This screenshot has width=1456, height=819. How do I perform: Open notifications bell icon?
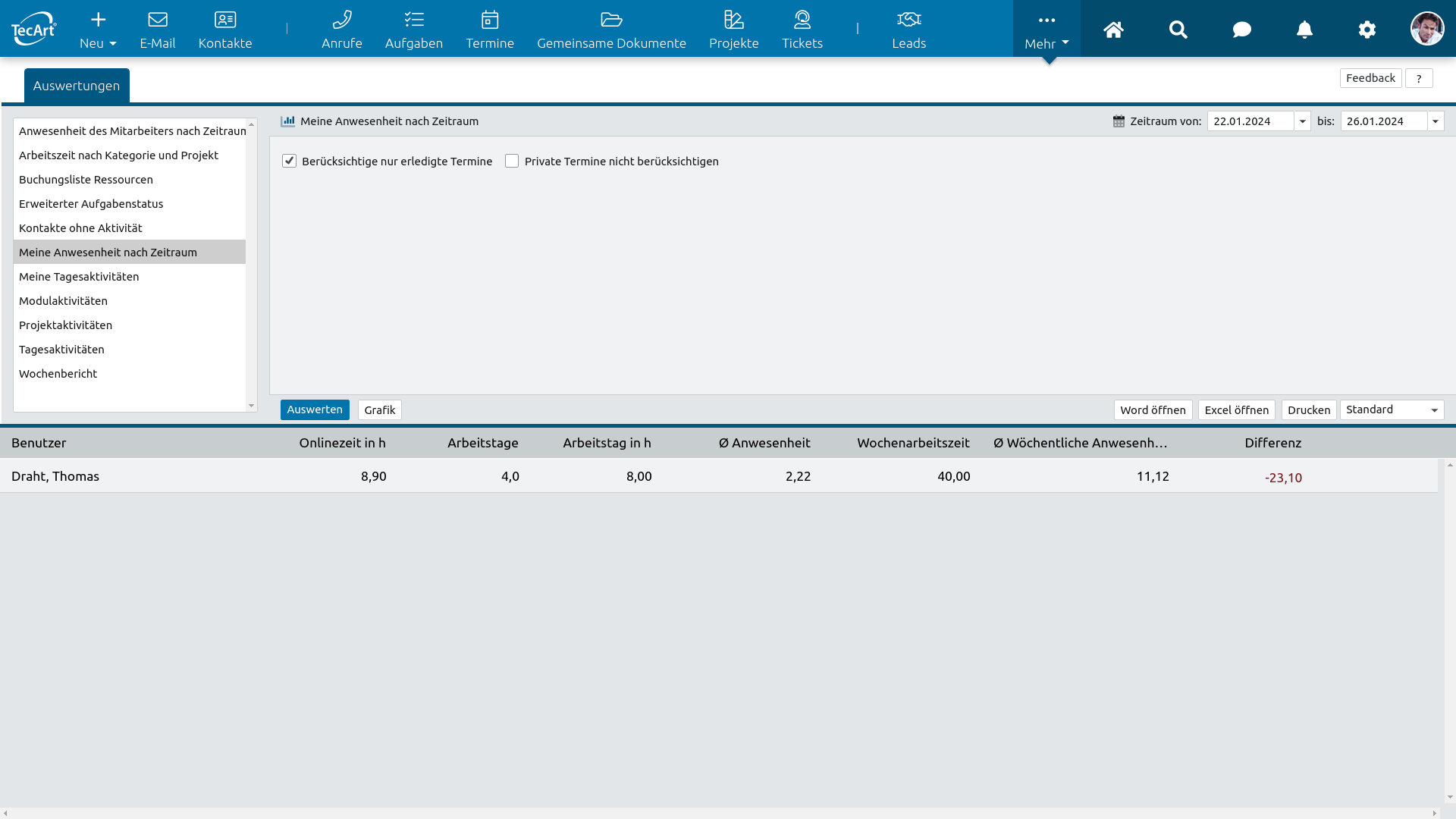1304,30
